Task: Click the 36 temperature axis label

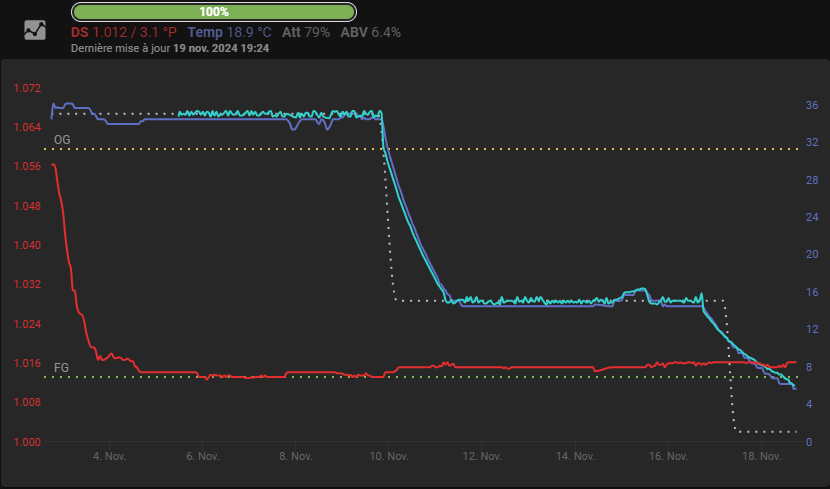Action: [812, 105]
